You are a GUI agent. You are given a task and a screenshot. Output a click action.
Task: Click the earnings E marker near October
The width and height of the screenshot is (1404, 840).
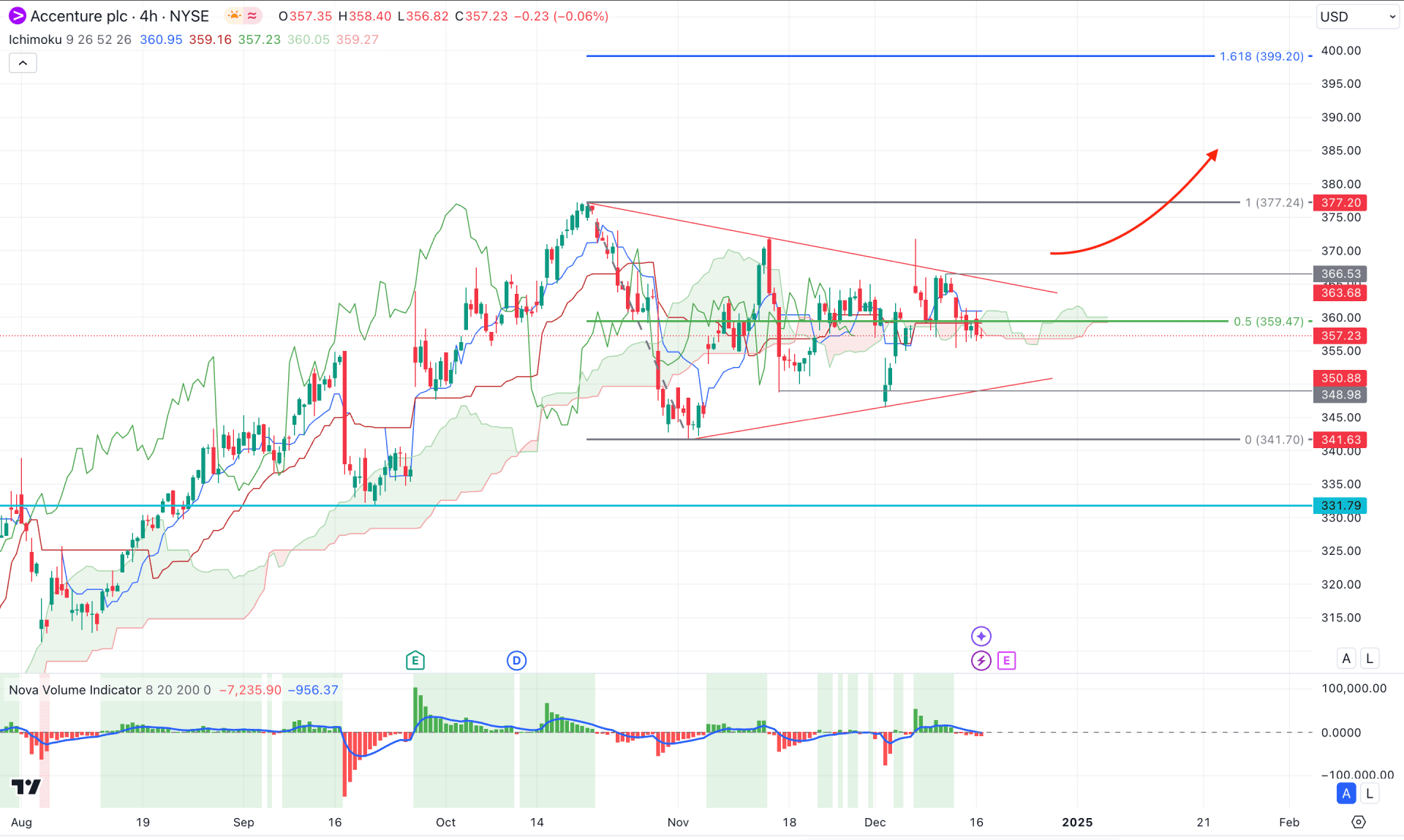tap(415, 660)
